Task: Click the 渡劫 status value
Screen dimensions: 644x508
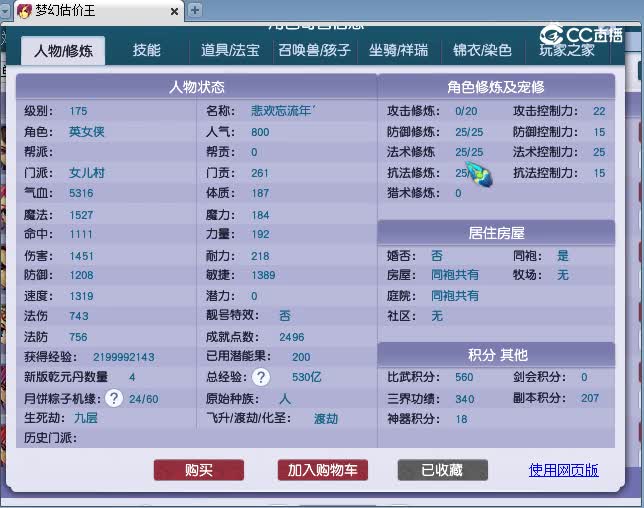Action: coord(326,418)
